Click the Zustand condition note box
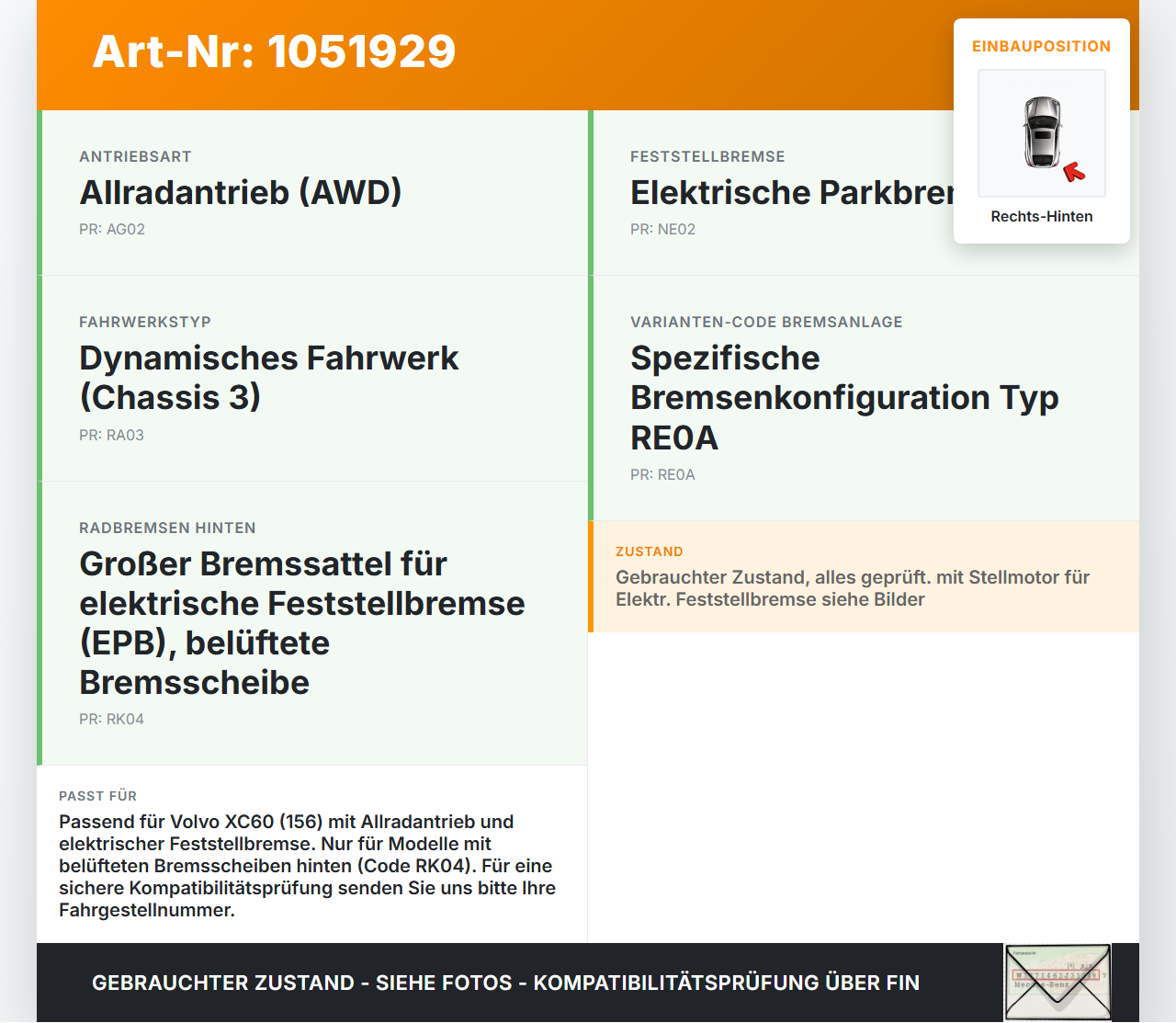1176x1023 pixels. pos(864,576)
